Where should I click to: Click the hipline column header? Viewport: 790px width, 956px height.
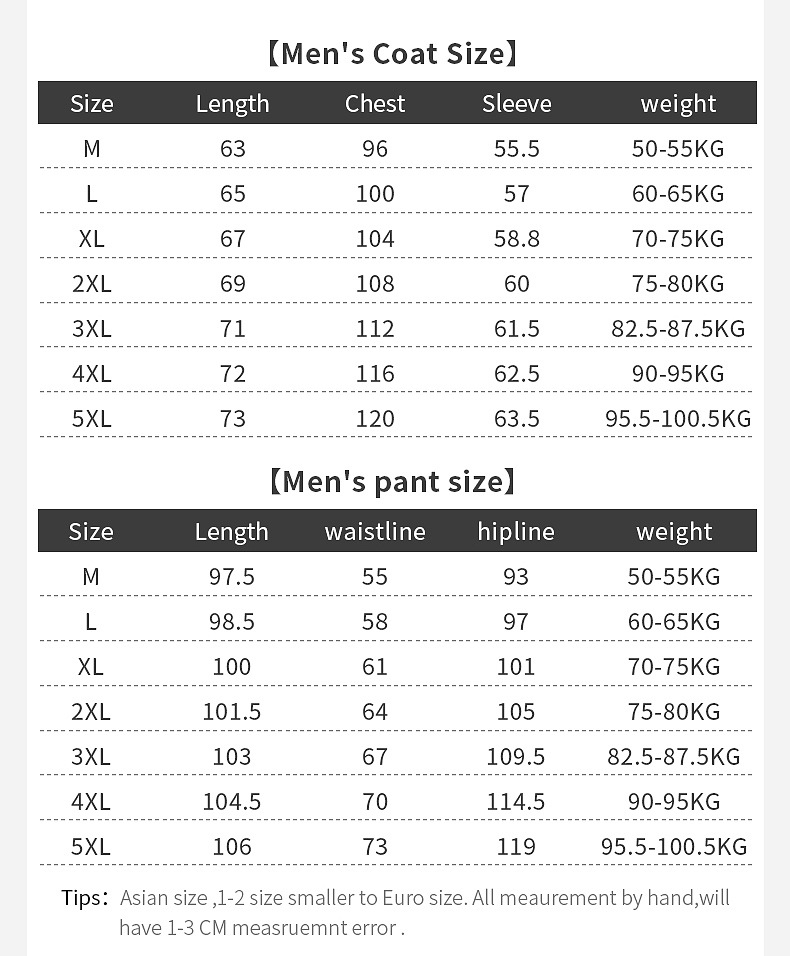(515, 532)
